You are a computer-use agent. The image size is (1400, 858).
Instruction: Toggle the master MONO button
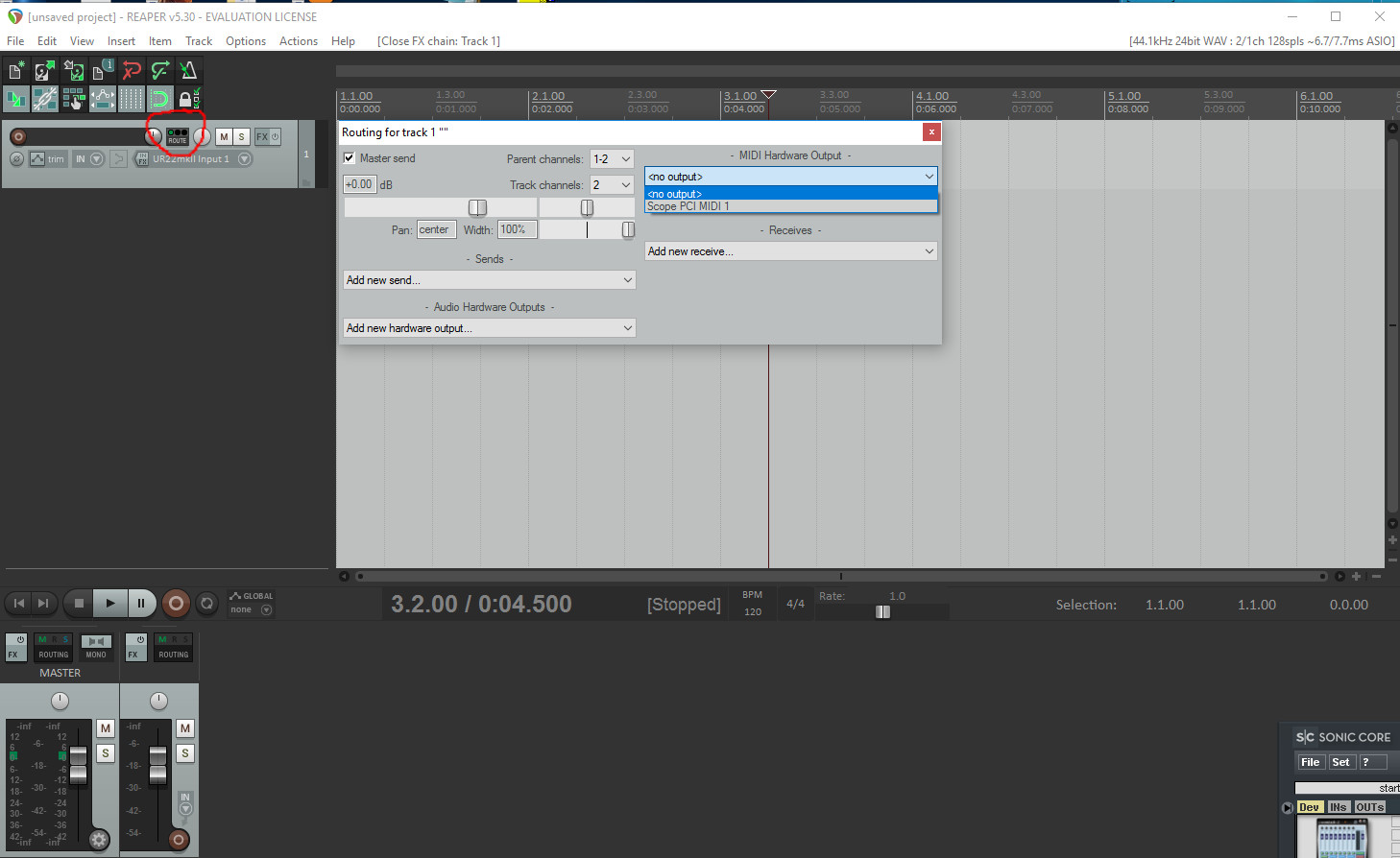(96, 647)
